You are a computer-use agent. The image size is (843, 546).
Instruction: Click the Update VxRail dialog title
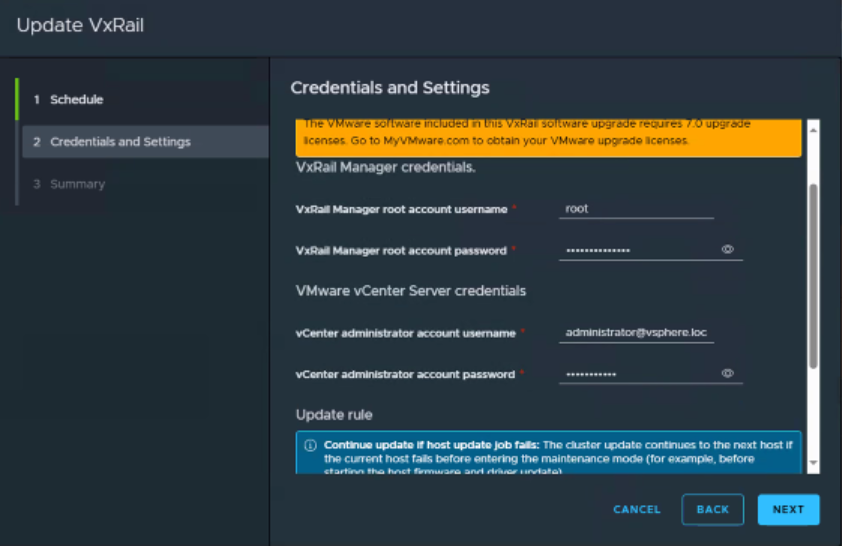point(80,25)
